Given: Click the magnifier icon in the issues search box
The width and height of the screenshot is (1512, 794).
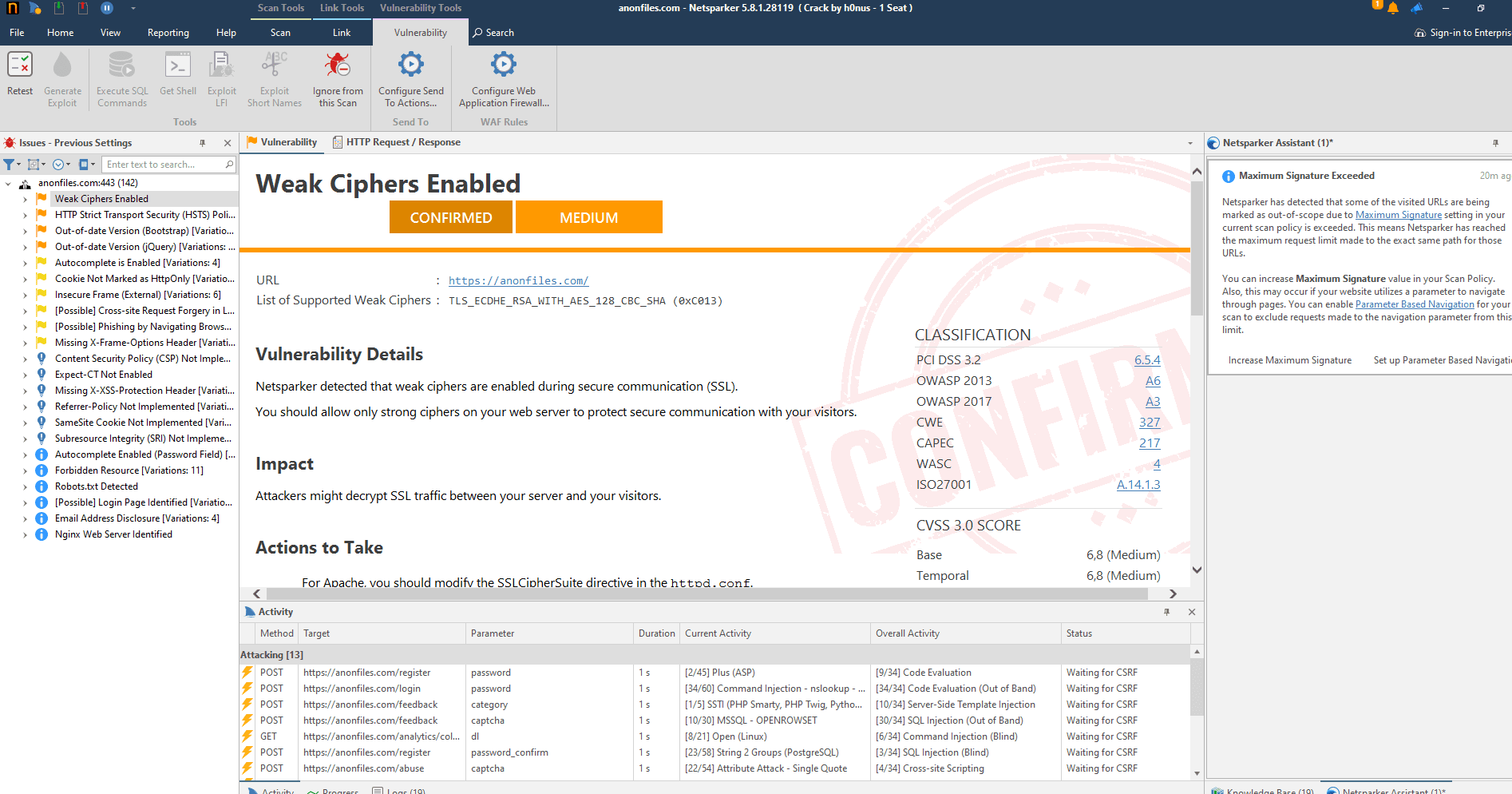Looking at the screenshot, I should coord(230,165).
